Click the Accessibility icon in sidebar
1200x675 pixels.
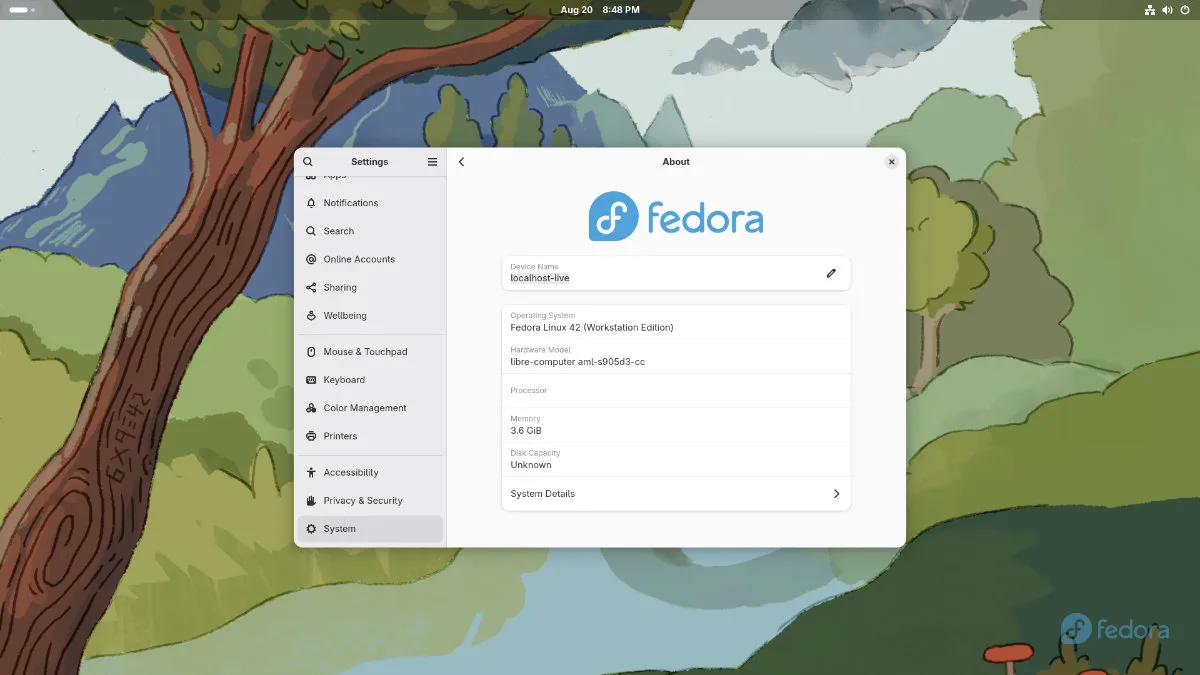pos(312,472)
